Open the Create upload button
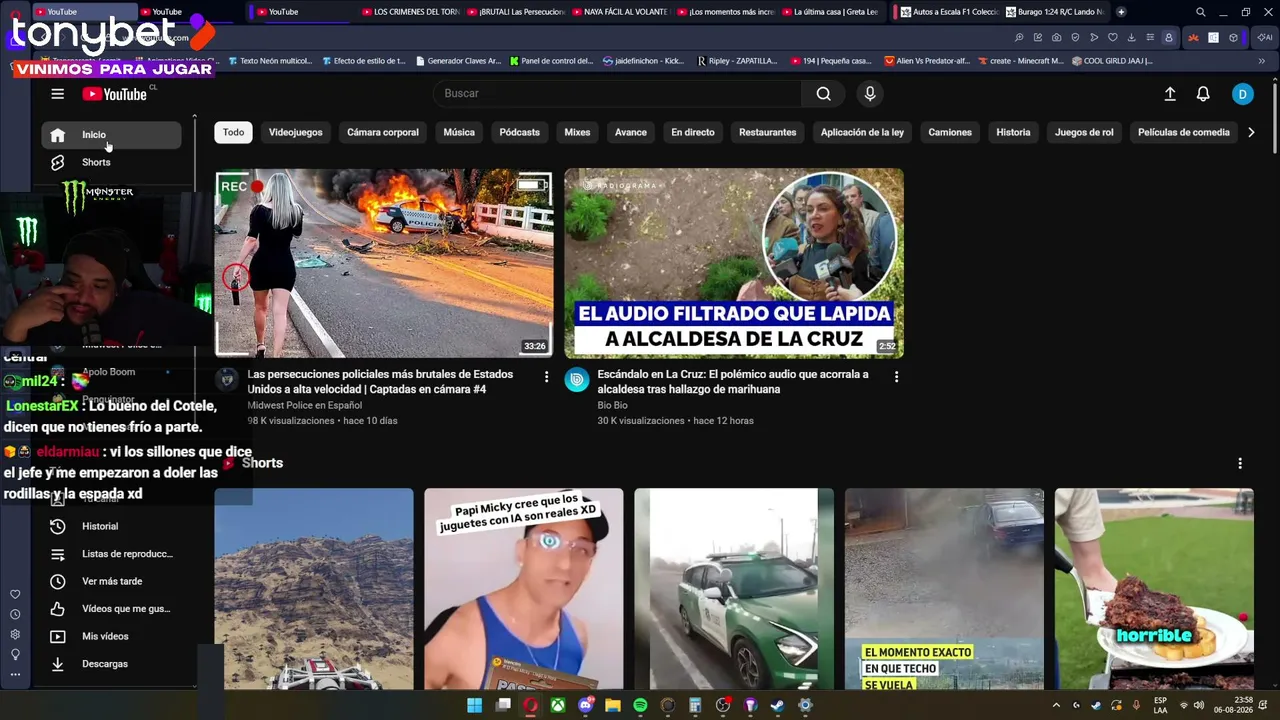Image resolution: width=1280 pixels, height=720 pixels. pyautogui.click(x=1170, y=94)
